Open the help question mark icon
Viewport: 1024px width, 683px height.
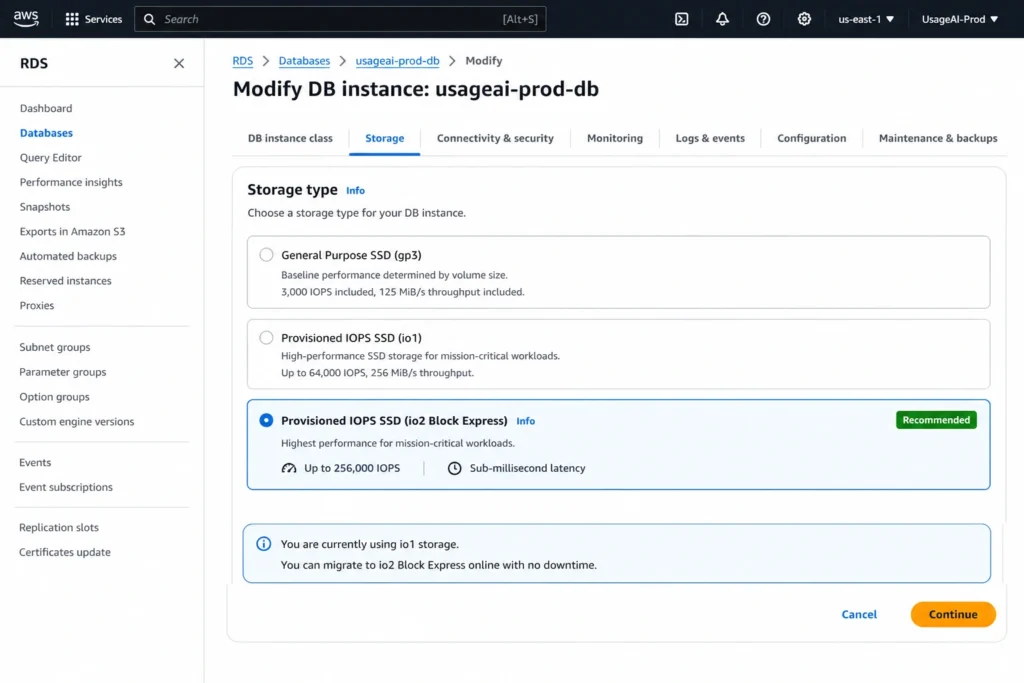pyautogui.click(x=763, y=19)
